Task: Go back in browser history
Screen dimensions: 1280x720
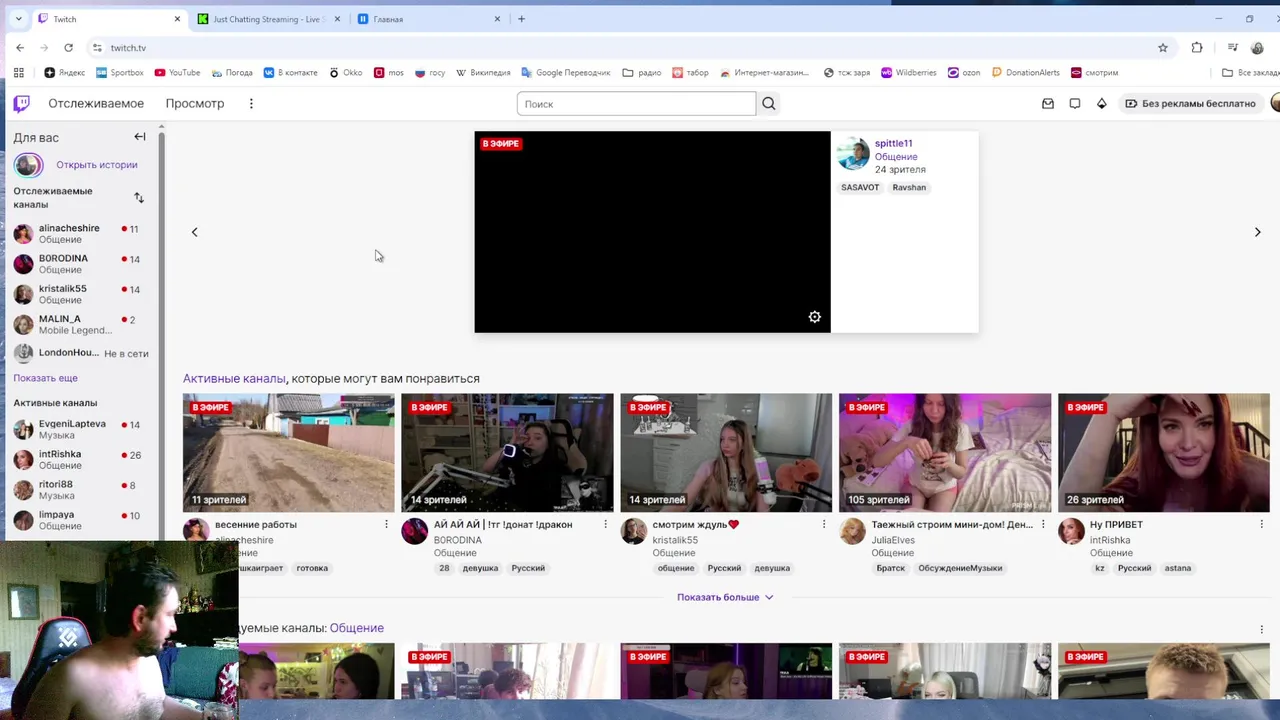Action: pyautogui.click(x=20, y=47)
